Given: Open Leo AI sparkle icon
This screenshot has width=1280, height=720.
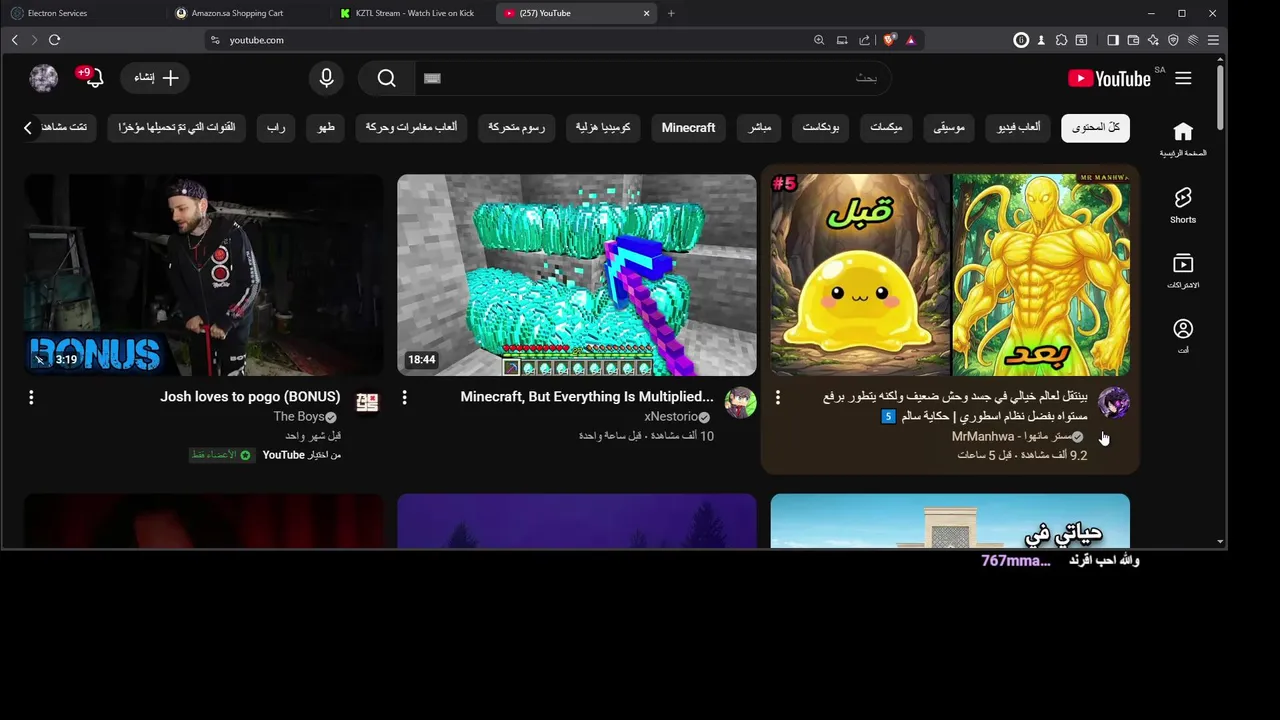Looking at the screenshot, I should point(1153,40).
